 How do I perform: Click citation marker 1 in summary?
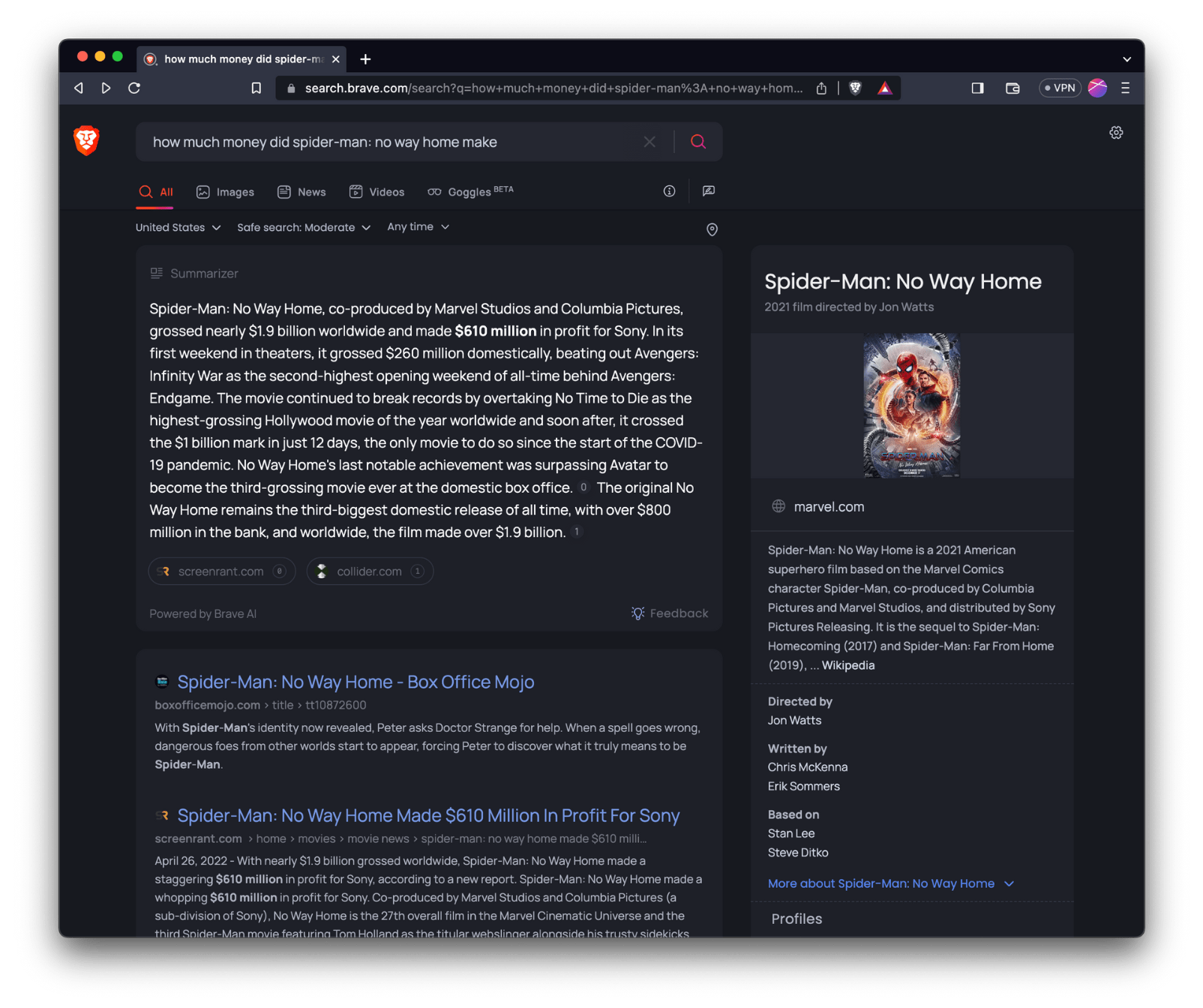(x=576, y=532)
